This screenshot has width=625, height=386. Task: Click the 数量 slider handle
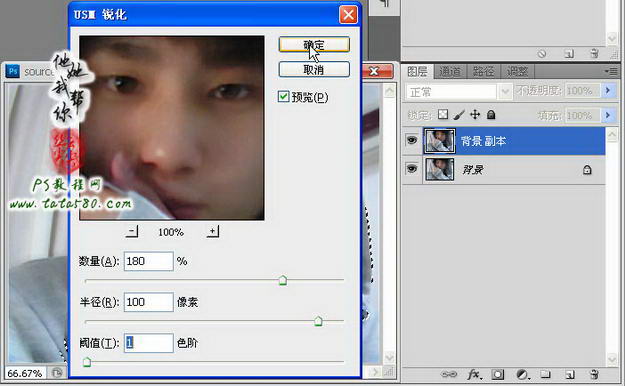click(283, 280)
